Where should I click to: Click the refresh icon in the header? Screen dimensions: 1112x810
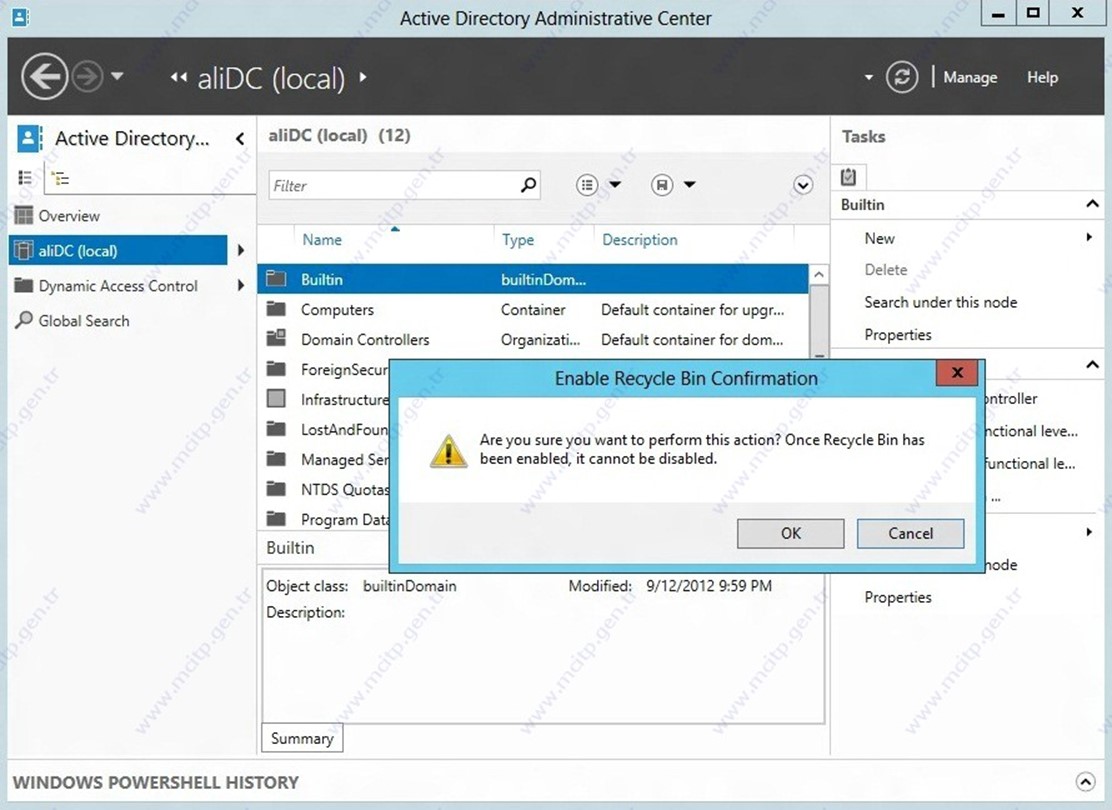tap(901, 77)
